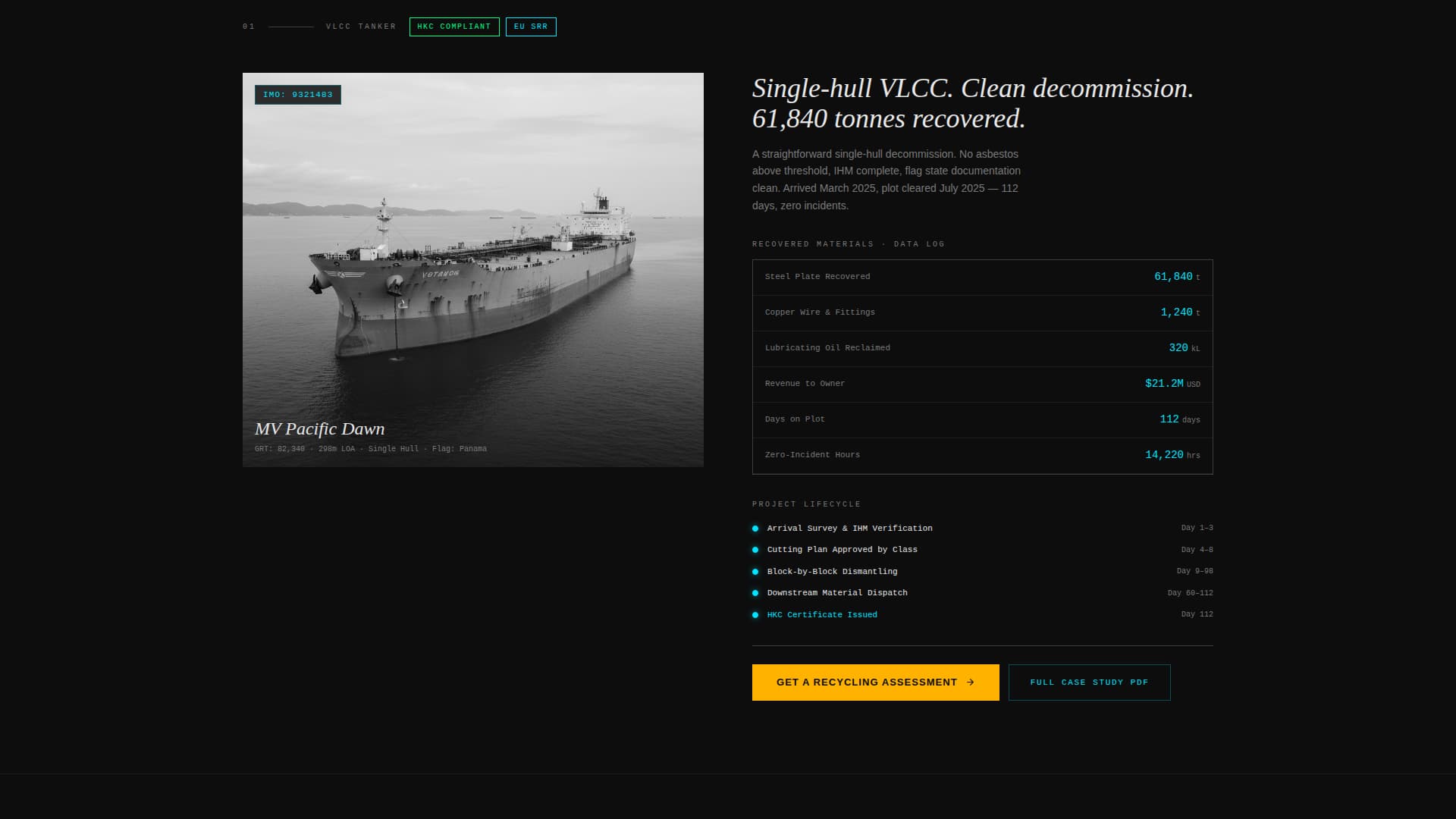Click the arrow icon on the assessment button
The image size is (1456, 819).
(x=971, y=682)
